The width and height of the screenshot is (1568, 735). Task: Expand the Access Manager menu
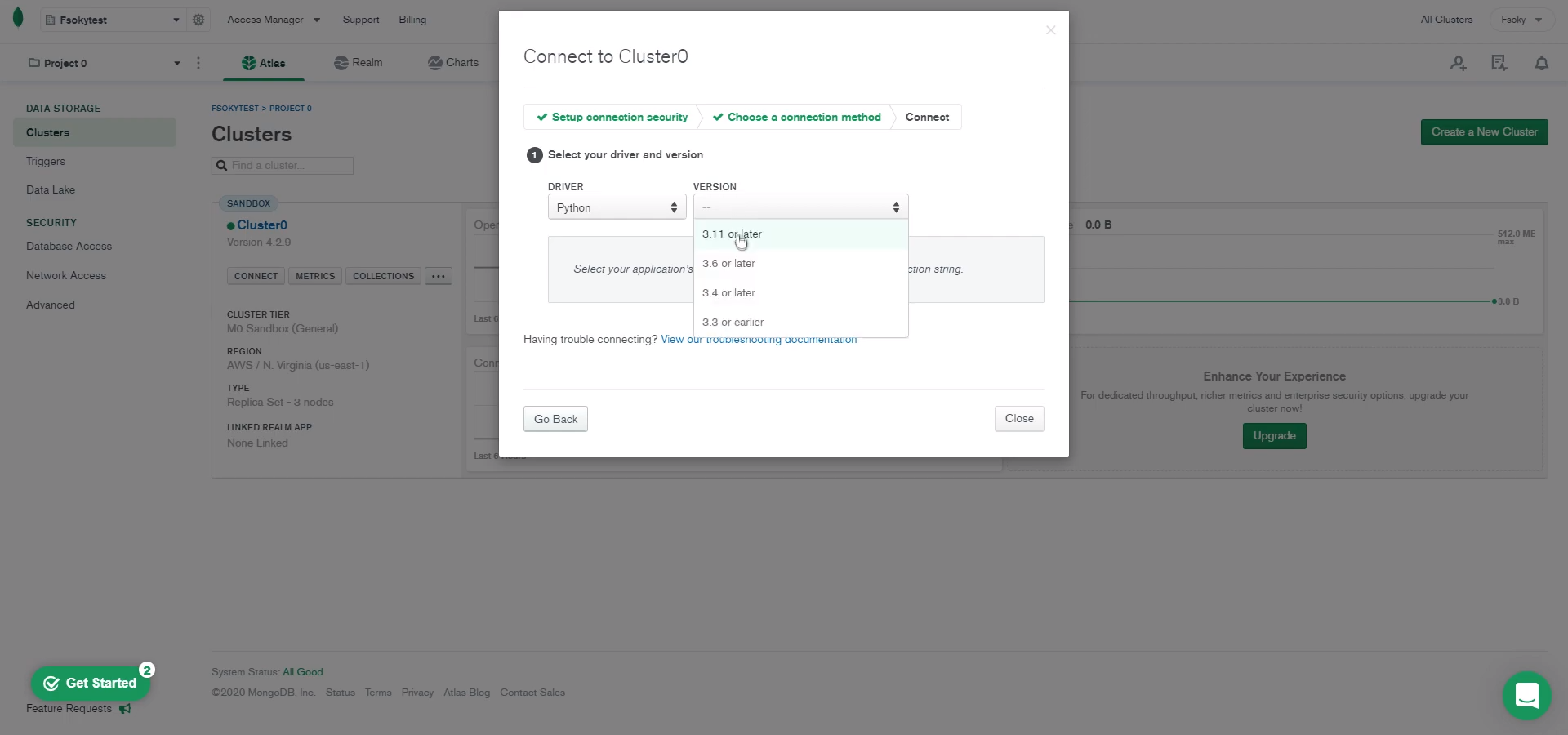[x=274, y=20]
